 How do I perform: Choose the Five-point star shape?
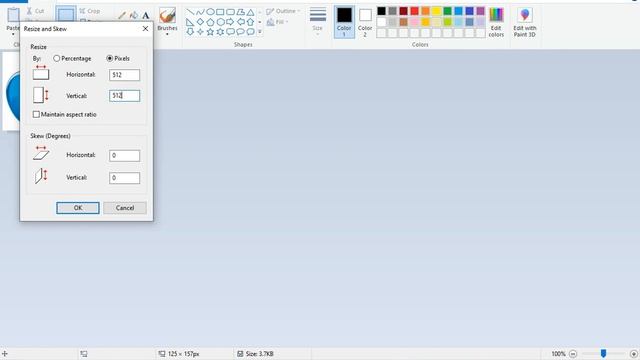(210, 31)
